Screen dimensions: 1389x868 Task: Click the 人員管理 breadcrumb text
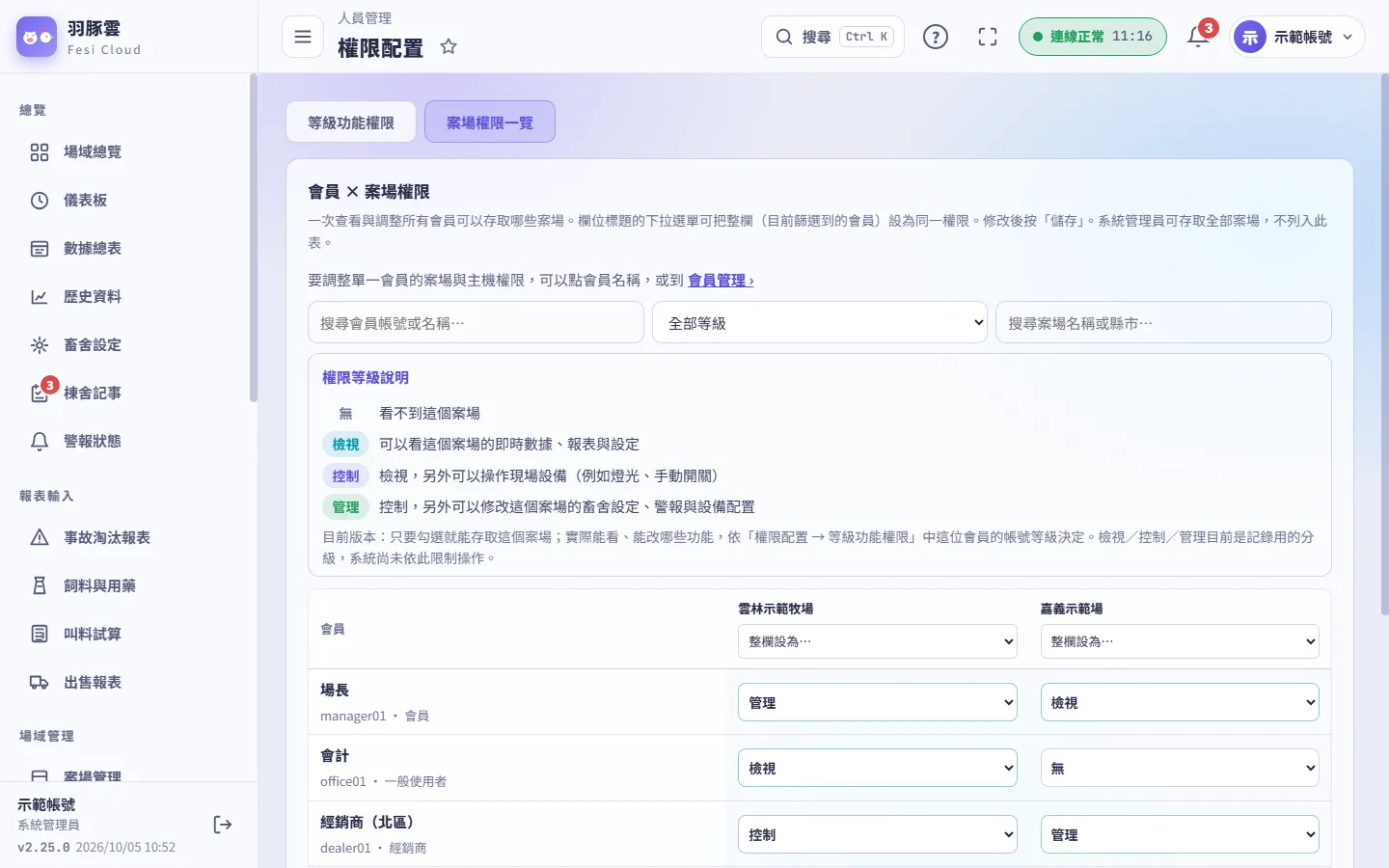click(365, 18)
